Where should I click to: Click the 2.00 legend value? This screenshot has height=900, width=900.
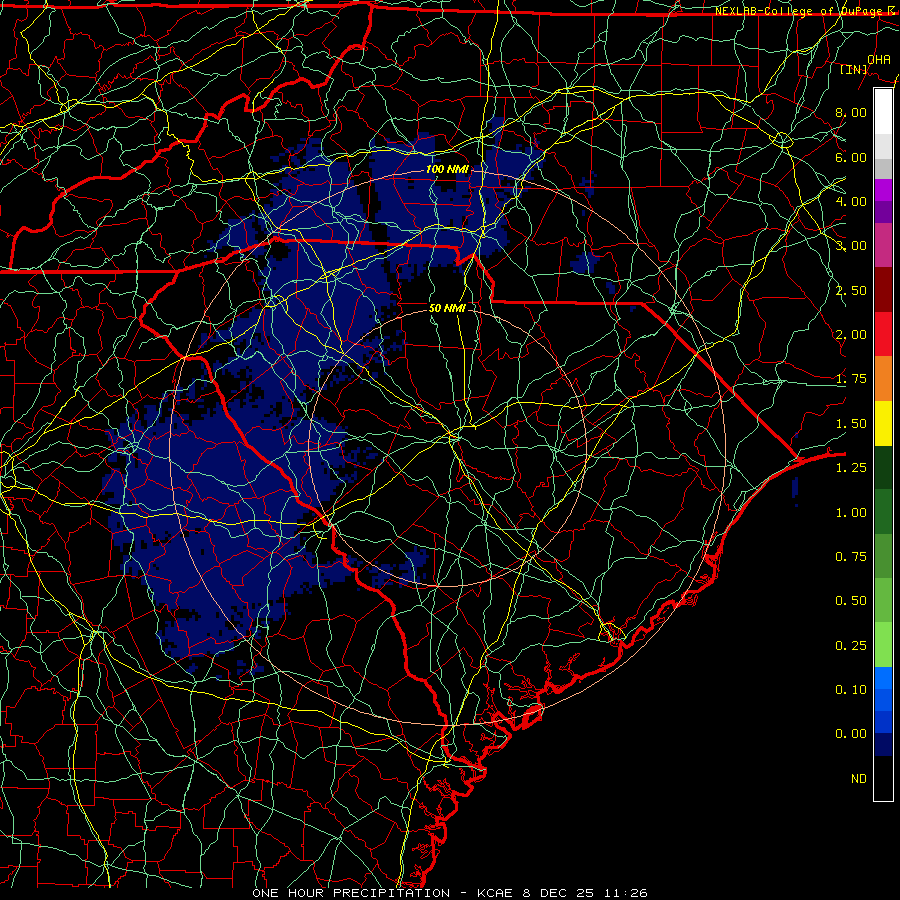coord(851,335)
